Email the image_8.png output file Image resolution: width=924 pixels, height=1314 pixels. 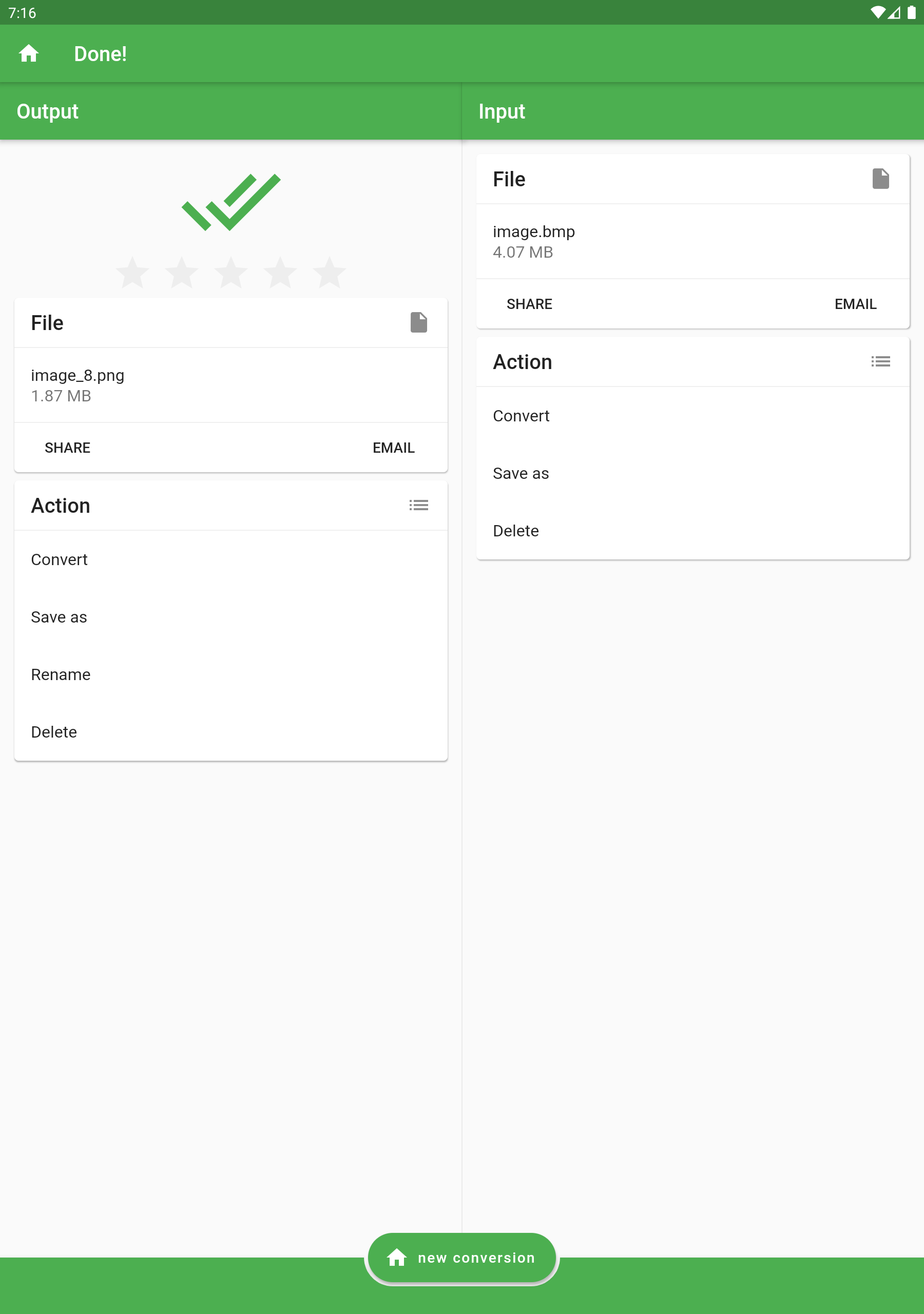[393, 448]
